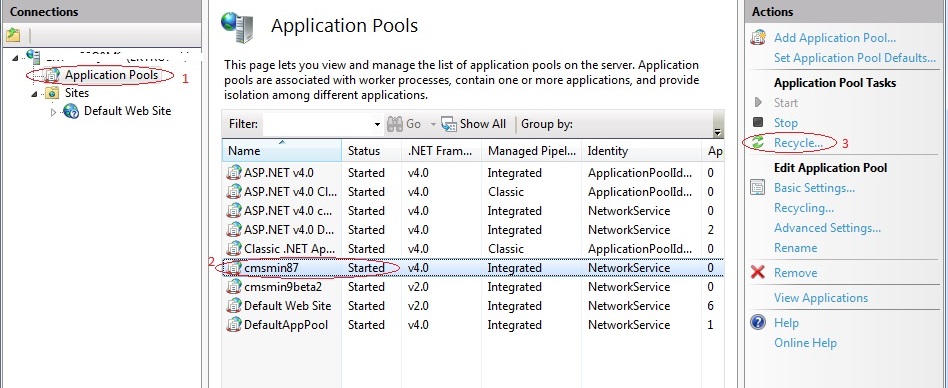Collapse the Sites tree node
Viewport: 948px width, 388px height.
pos(34,94)
